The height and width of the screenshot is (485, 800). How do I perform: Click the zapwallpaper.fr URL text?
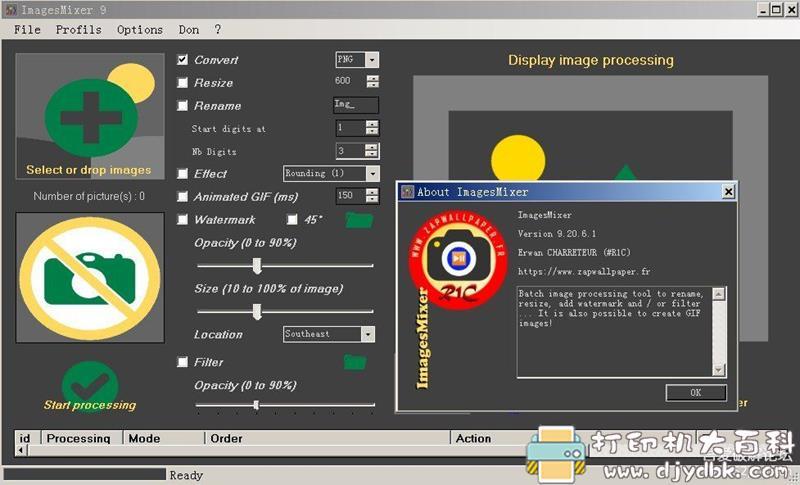584,272
